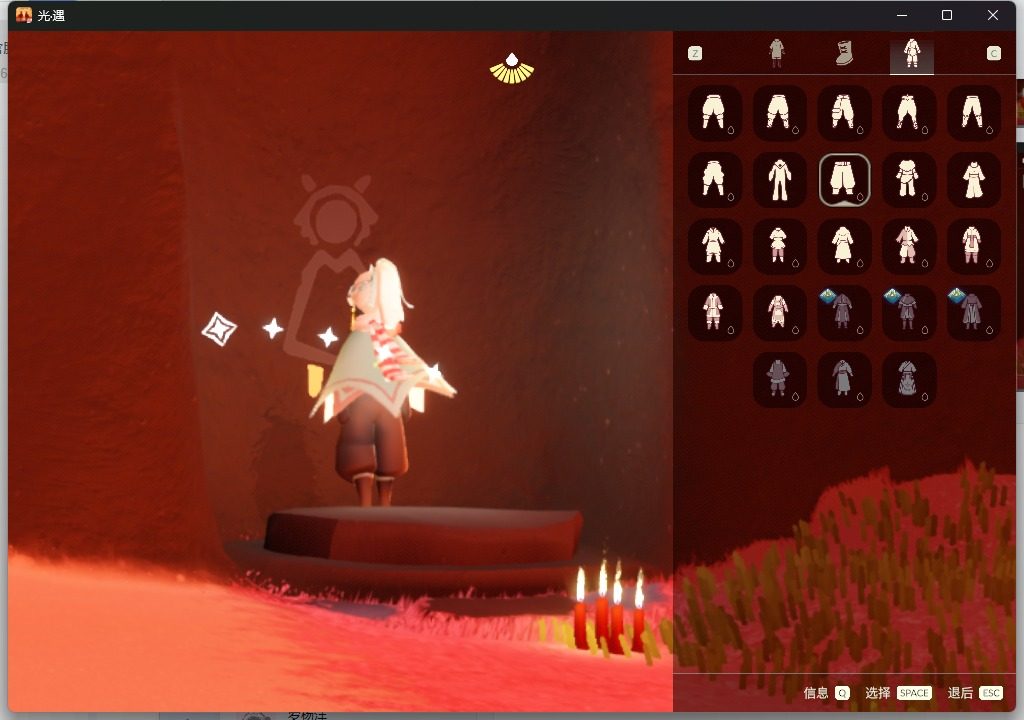This screenshot has width=1024, height=720.
Task: Click the C key next-category button
Action: [993, 54]
